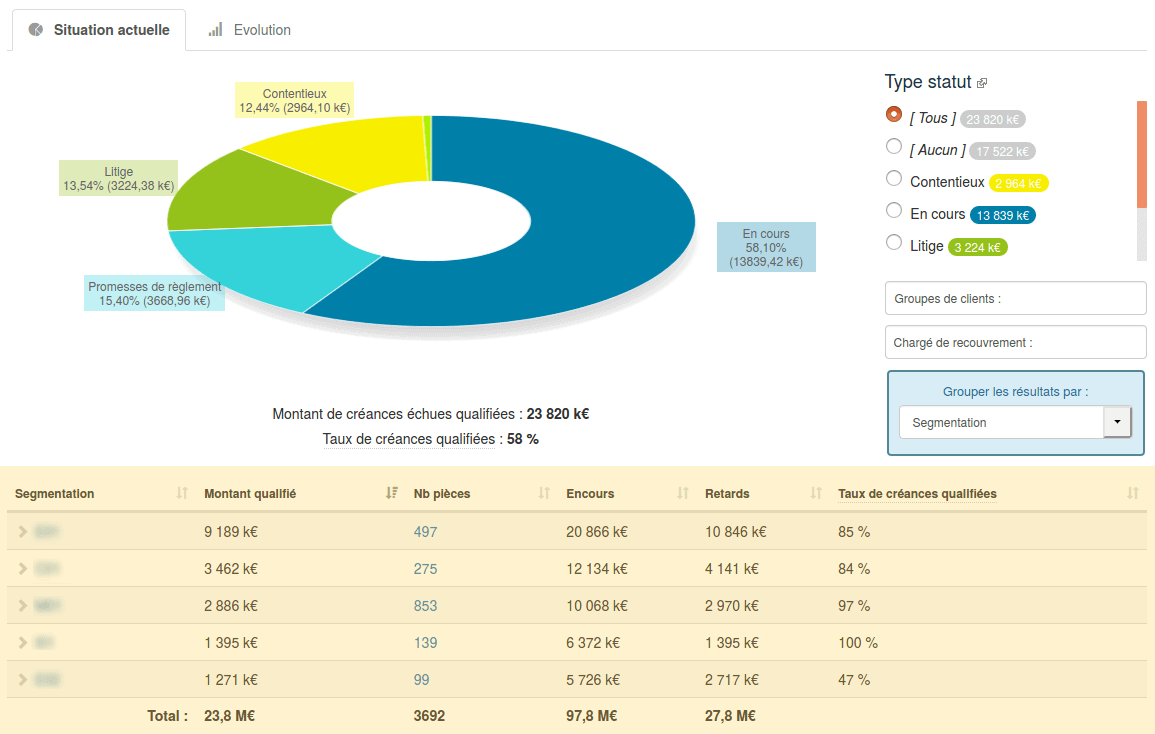
Task: Sort by Segmentation column sort icon
Action: tap(182, 493)
